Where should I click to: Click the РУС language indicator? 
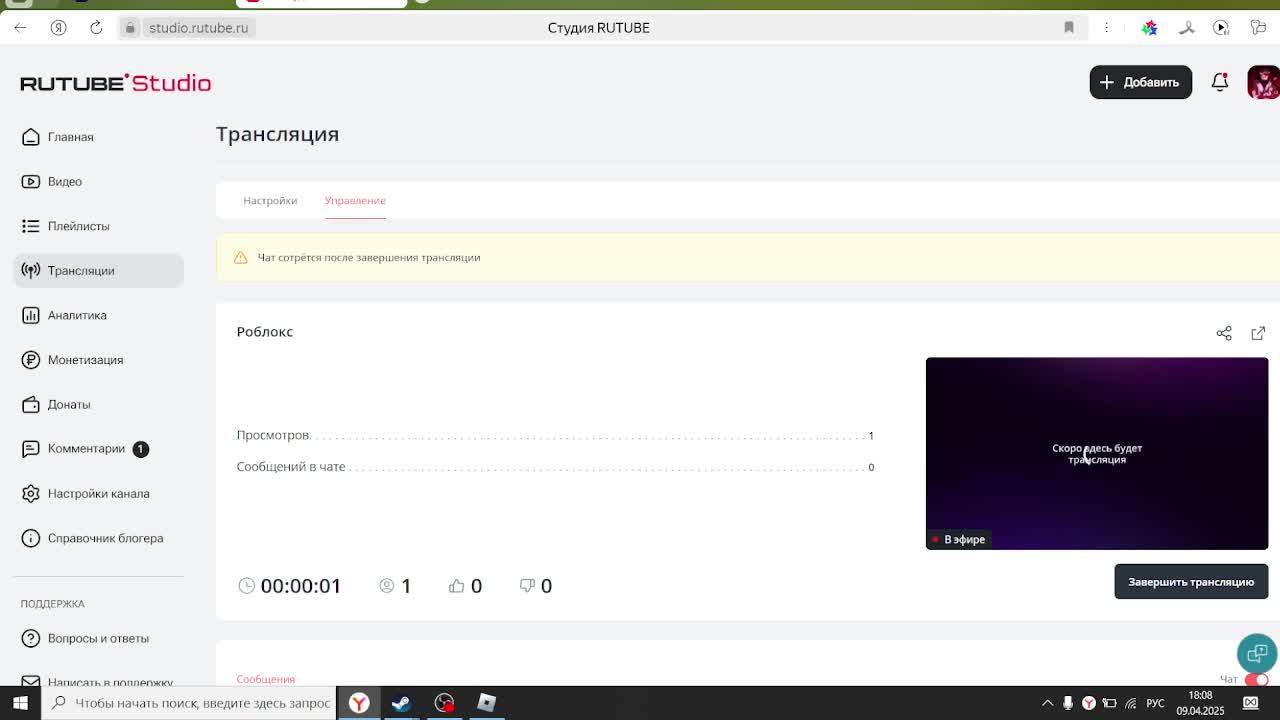coord(1155,703)
